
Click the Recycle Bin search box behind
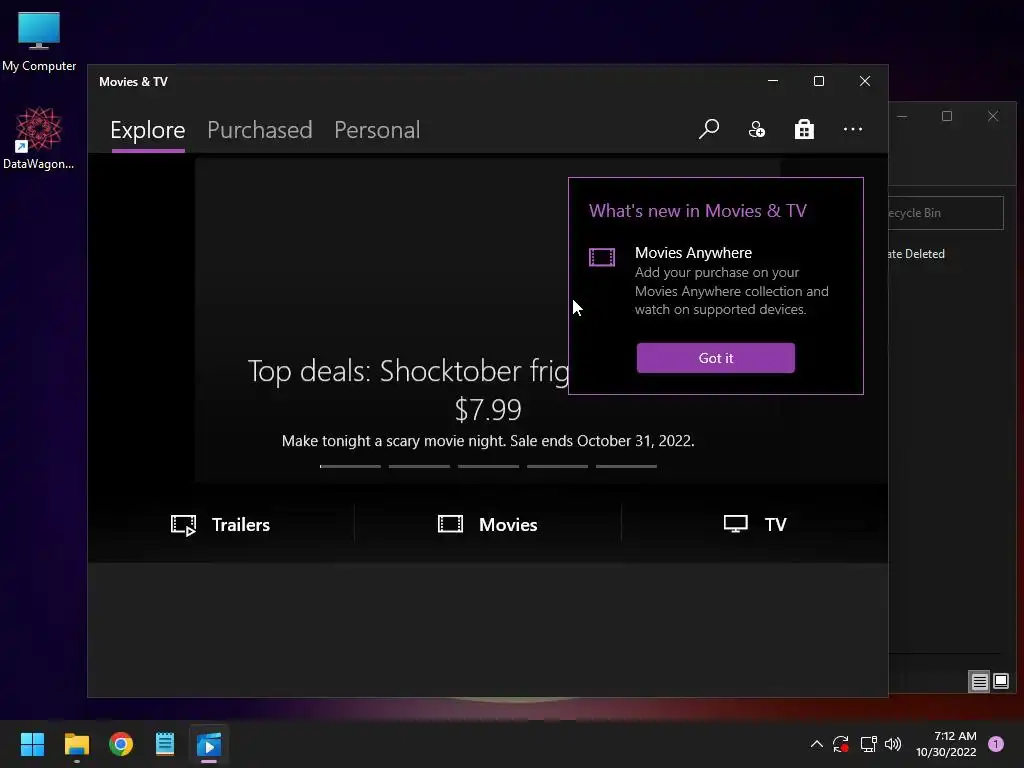[x=946, y=213]
